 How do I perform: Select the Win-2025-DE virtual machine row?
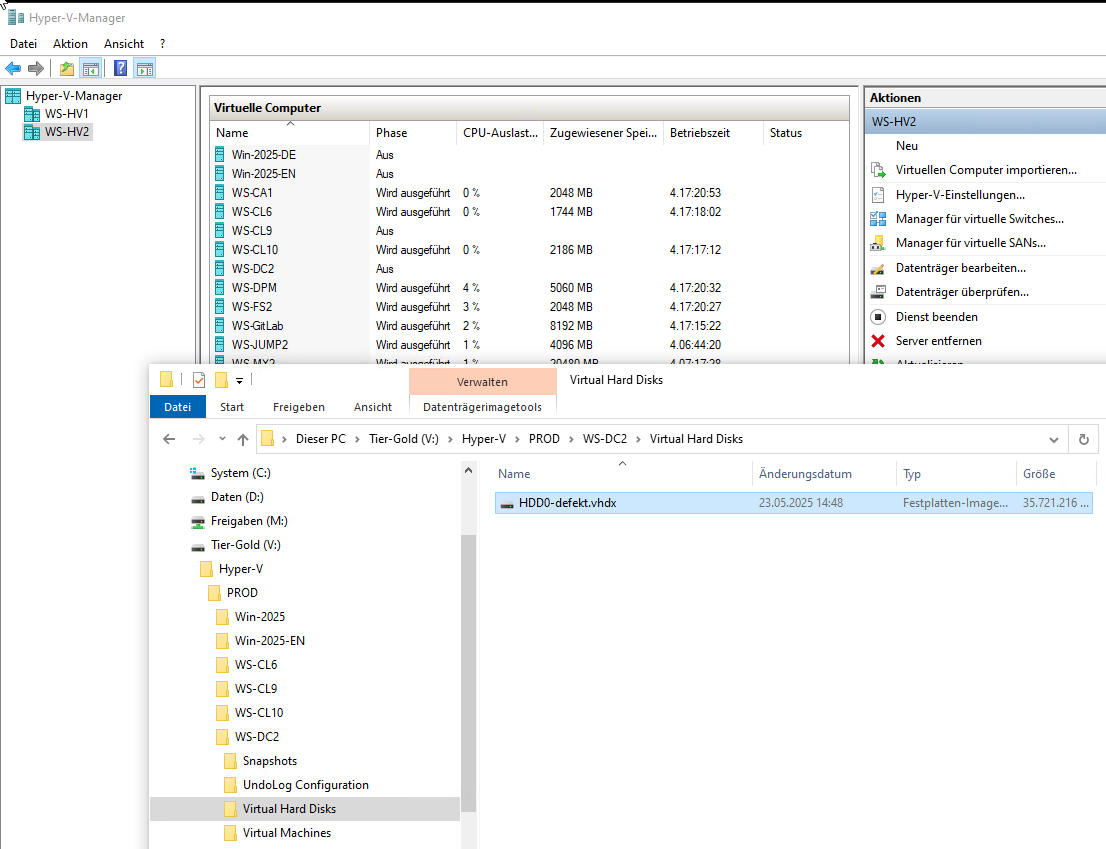click(x=530, y=154)
